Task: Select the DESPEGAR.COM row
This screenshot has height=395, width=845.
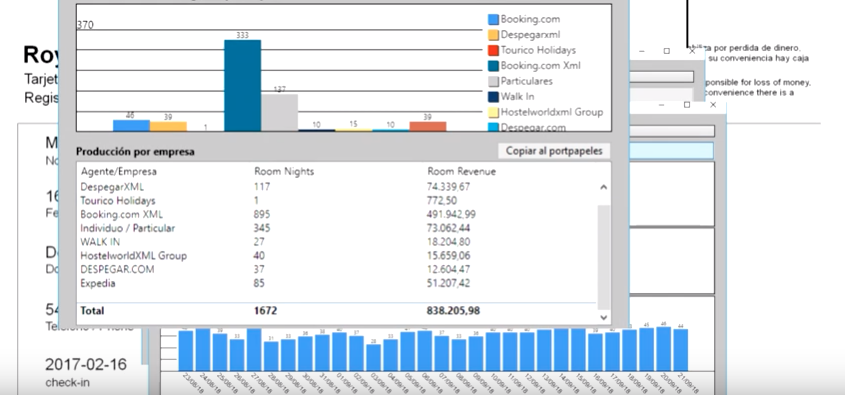Action: 337,269
